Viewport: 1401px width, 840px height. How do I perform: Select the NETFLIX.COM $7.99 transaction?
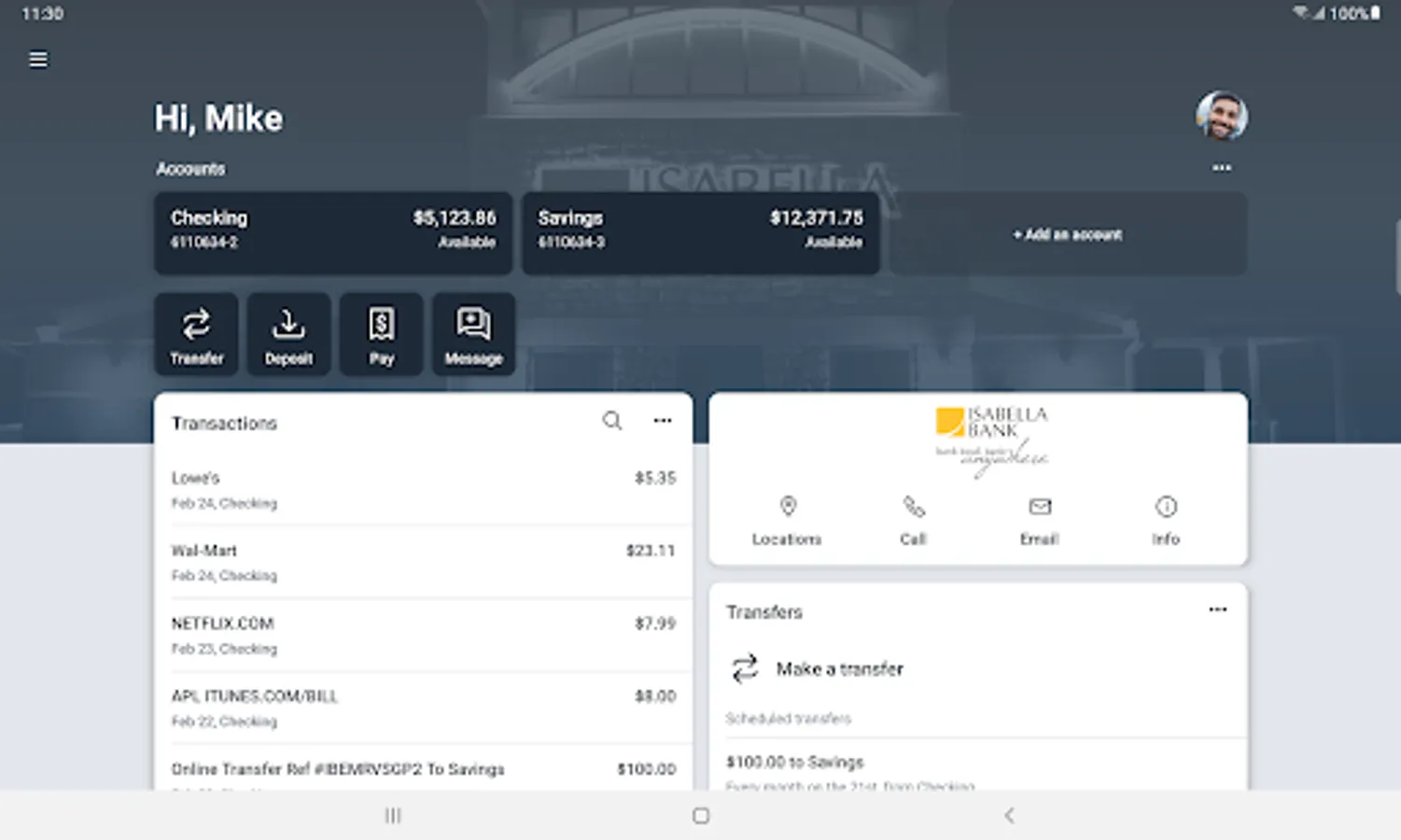click(423, 635)
